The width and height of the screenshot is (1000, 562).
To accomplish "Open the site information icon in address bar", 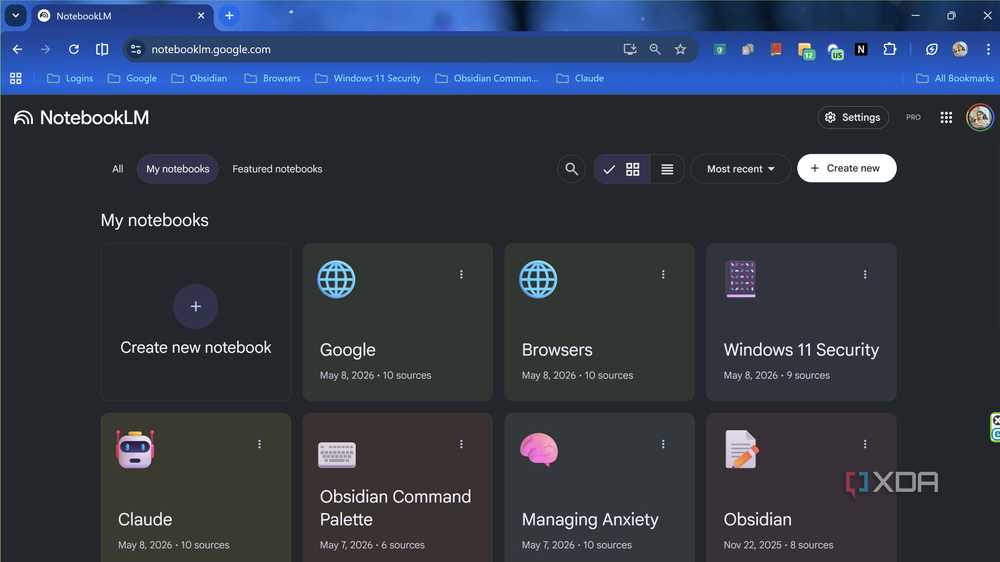I will point(135,49).
